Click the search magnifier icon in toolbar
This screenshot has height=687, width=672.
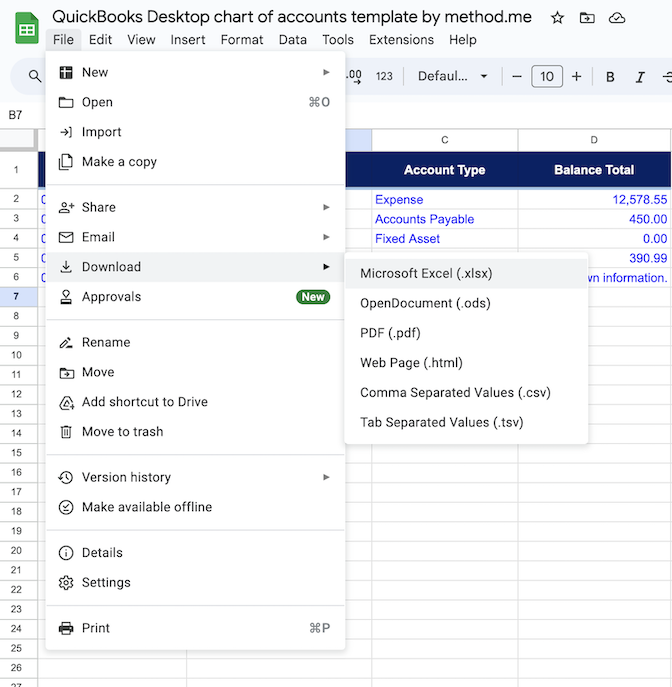coord(35,76)
